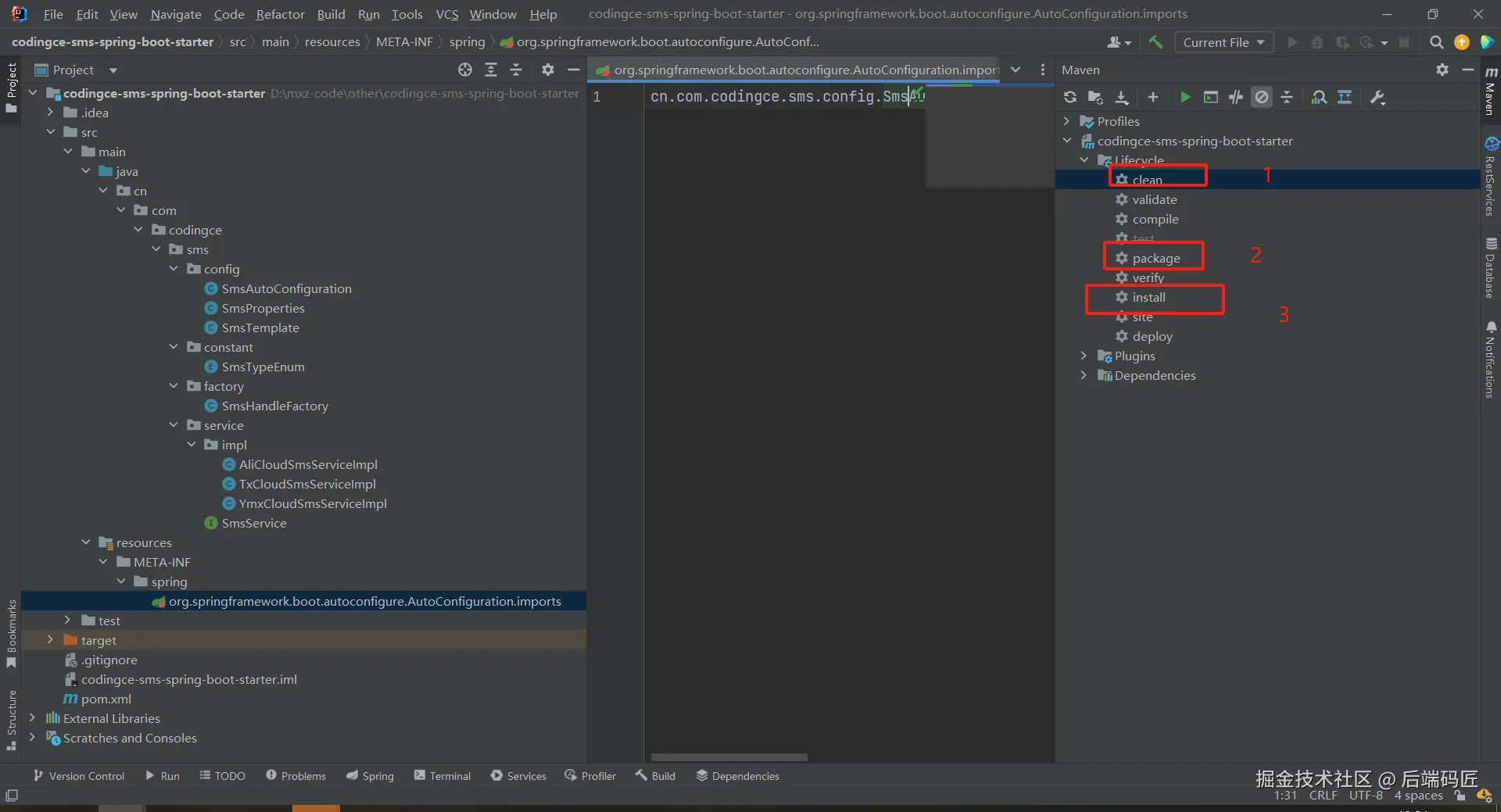Run the selected Maven build

1185,97
